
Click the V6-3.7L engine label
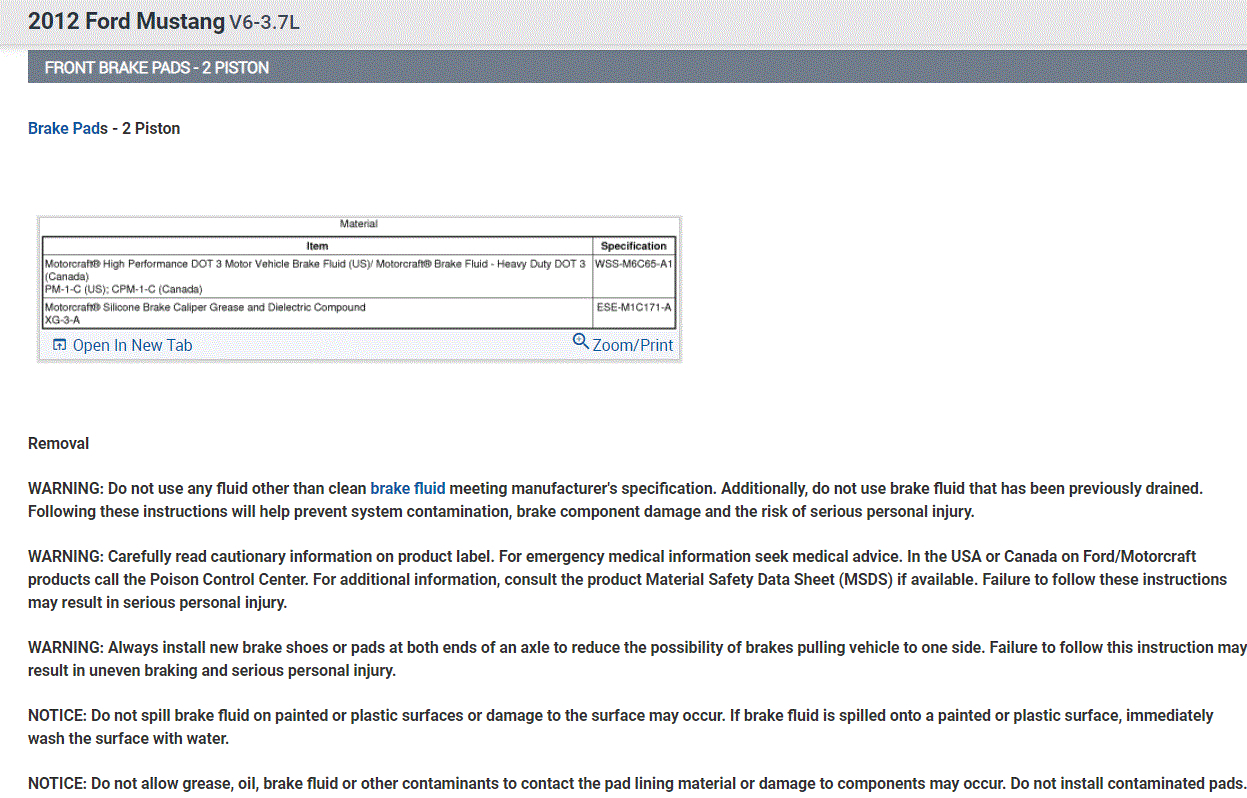(264, 22)
